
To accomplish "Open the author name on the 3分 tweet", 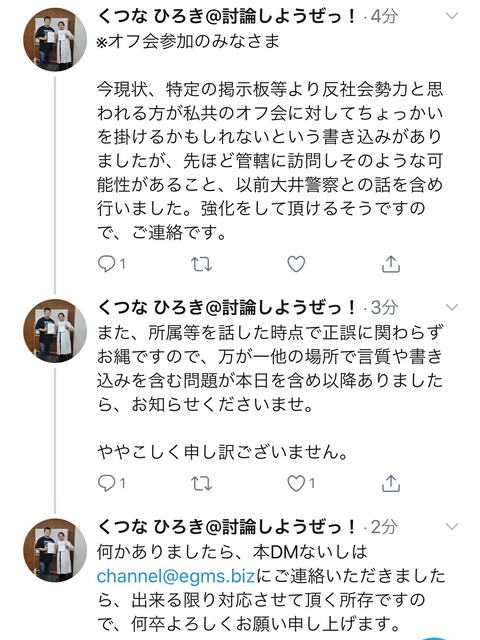I will (x=228, y=307).
